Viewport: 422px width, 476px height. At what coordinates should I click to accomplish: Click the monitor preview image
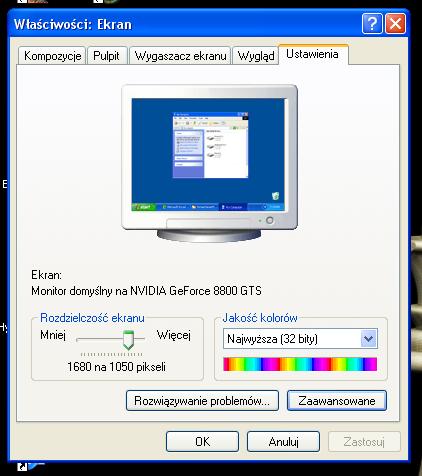coord(210,163)
